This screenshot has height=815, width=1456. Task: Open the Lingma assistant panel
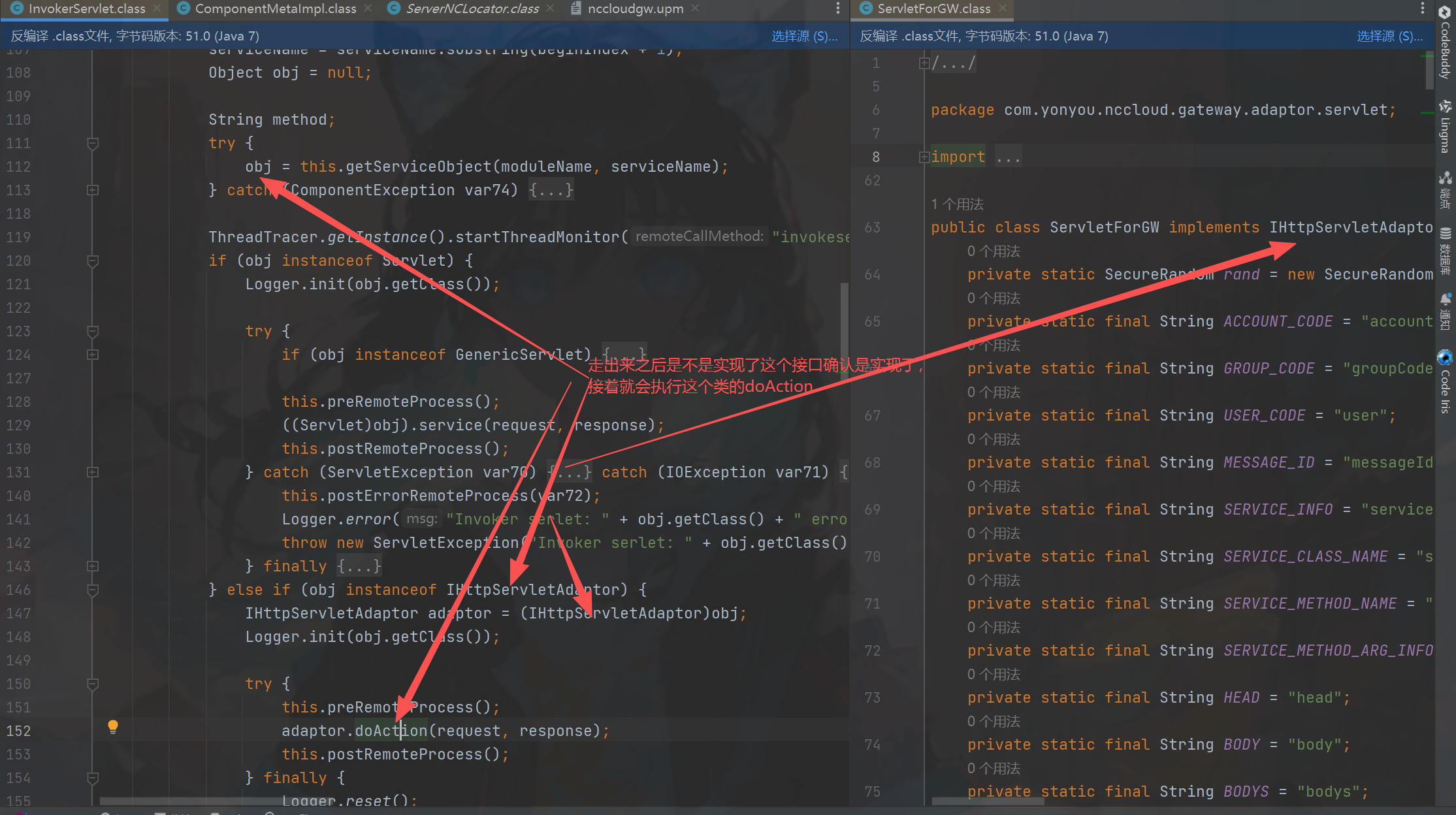coord(1445,127)
